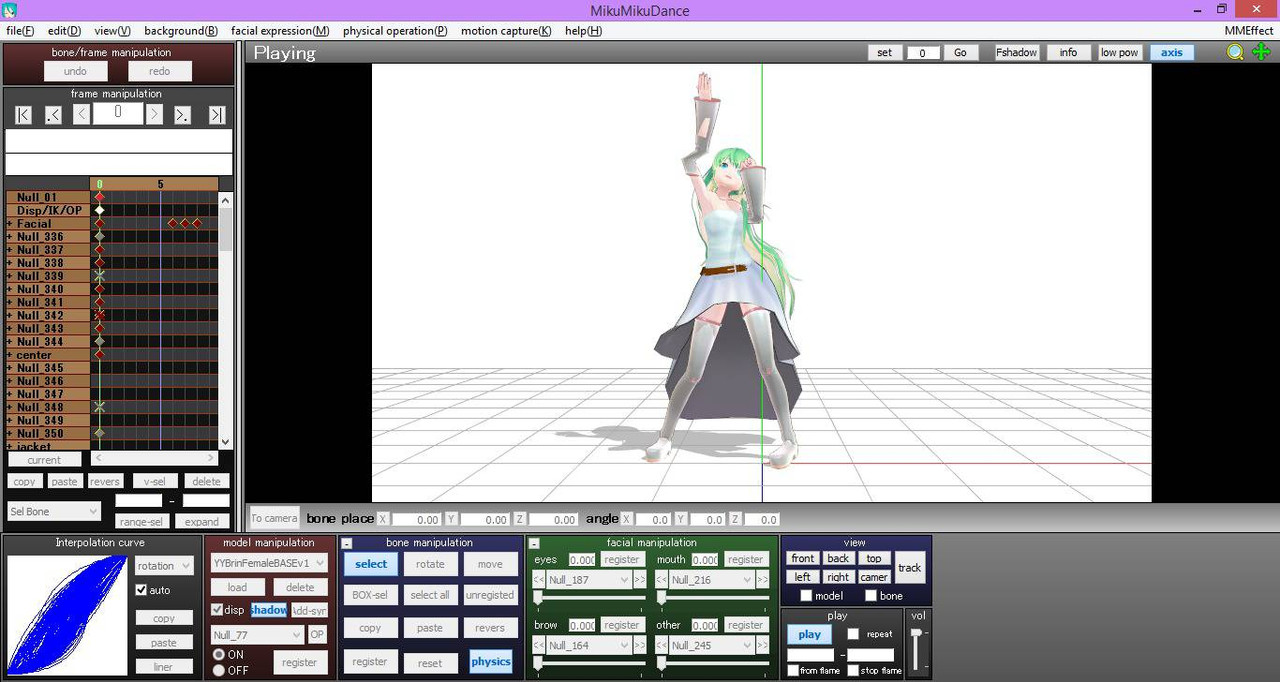The width and height of the screenshot is (1280, 682).
Task: Tick the stop flame checkbox
Action: [x=853, y=670]
